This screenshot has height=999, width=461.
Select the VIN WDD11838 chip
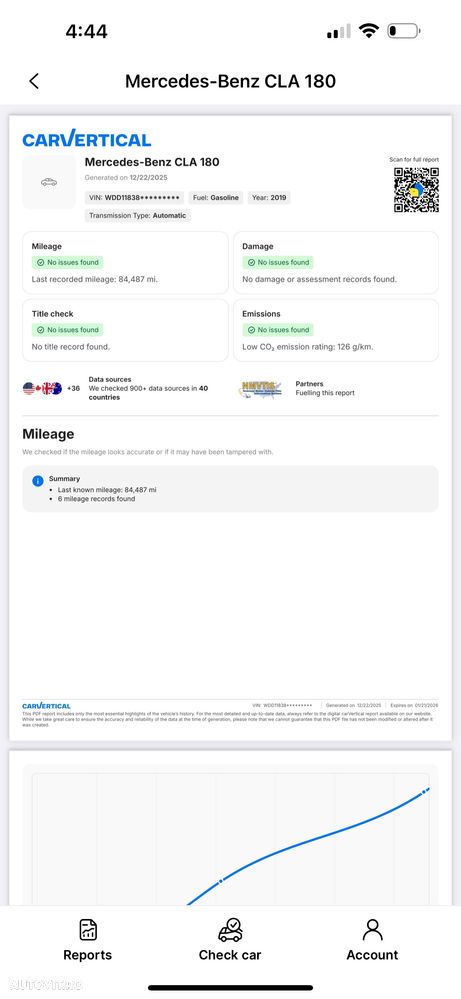(134, 198)
